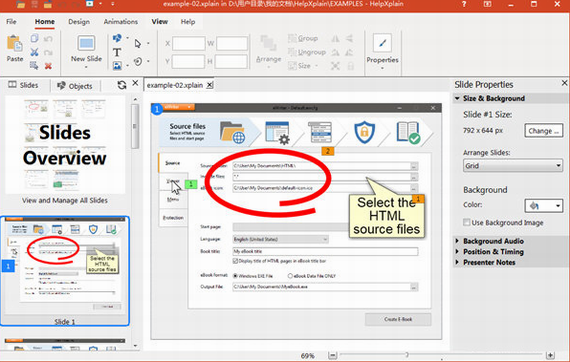The width and height of the screenshot is (570, 362).
Task: Enable Use Background Image checkbox
Action: click(x=466, y=222)
